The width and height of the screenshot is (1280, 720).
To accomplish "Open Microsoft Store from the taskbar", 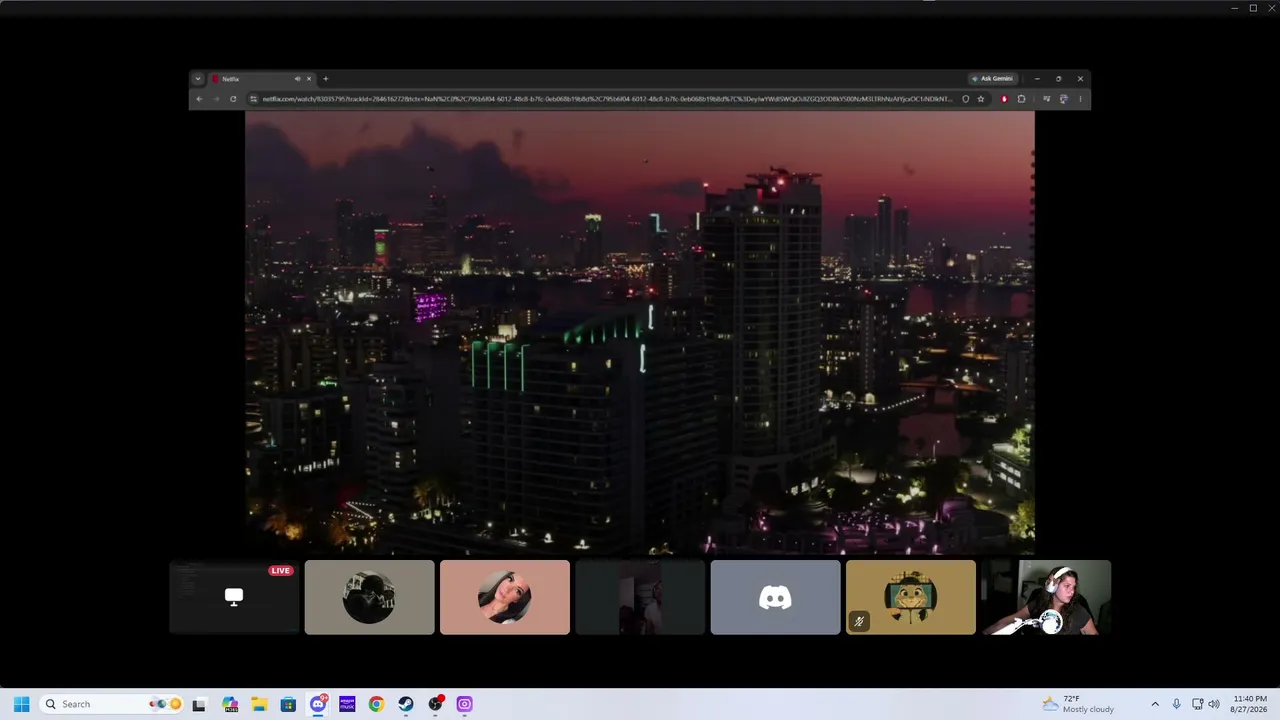I will 288,704.
